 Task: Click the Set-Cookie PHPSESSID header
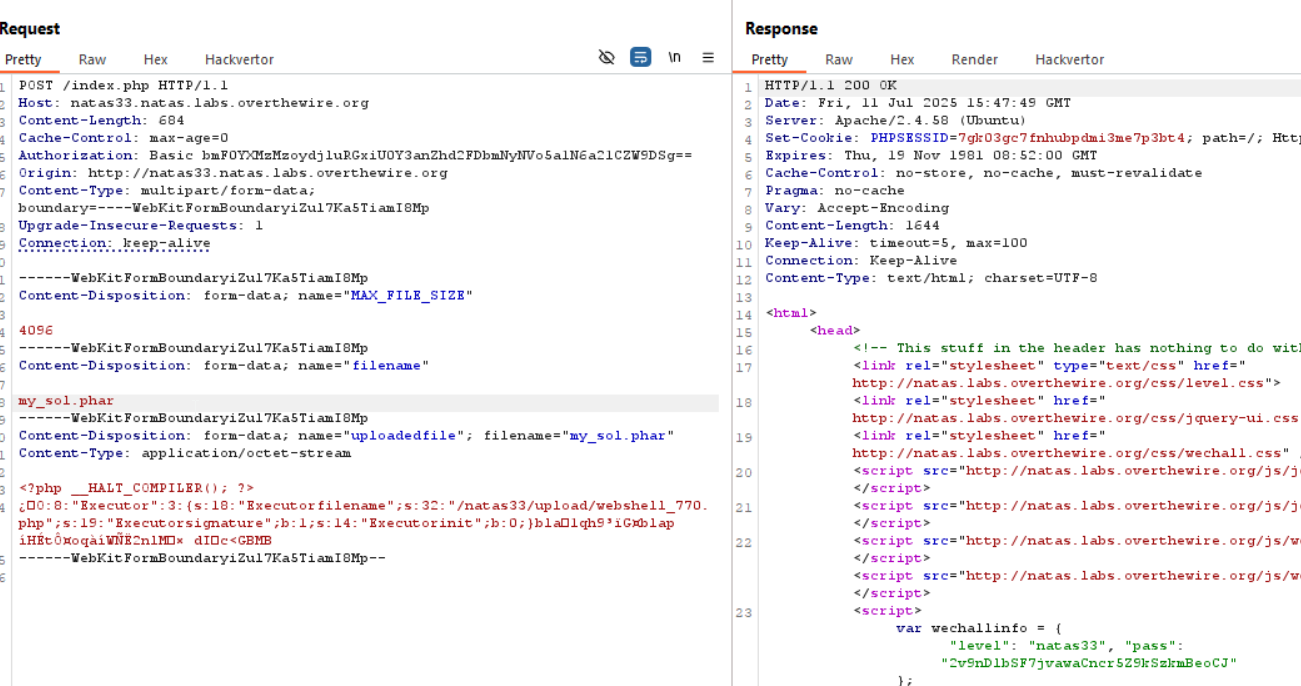[1033, 138]
